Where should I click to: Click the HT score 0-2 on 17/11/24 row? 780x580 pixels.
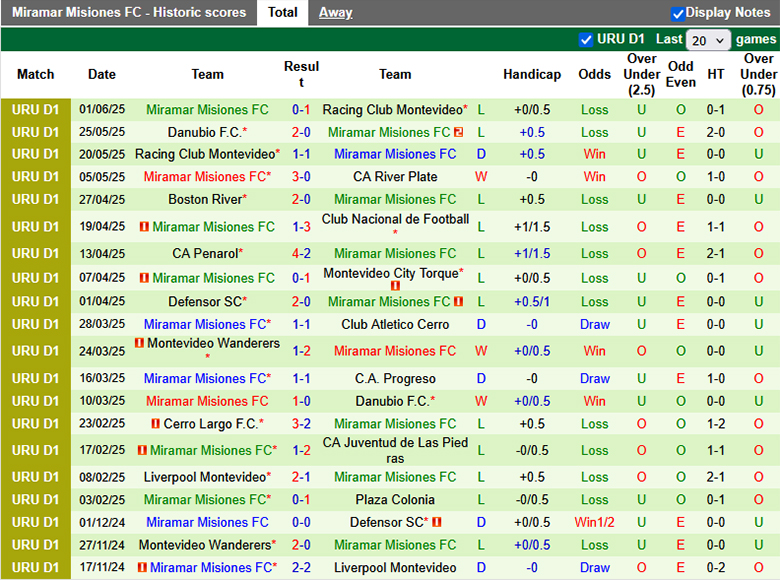click(715, 568)
